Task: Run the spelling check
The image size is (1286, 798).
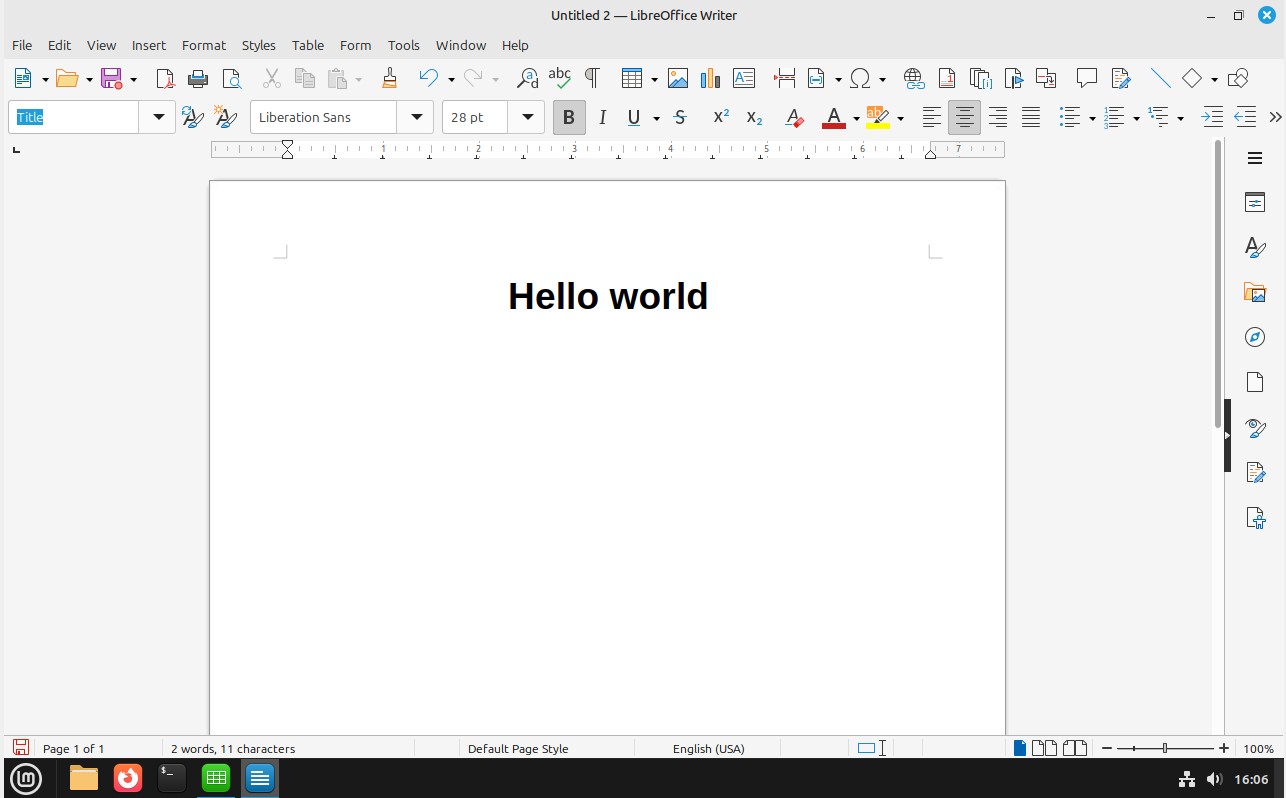Action: click(560, 78)
